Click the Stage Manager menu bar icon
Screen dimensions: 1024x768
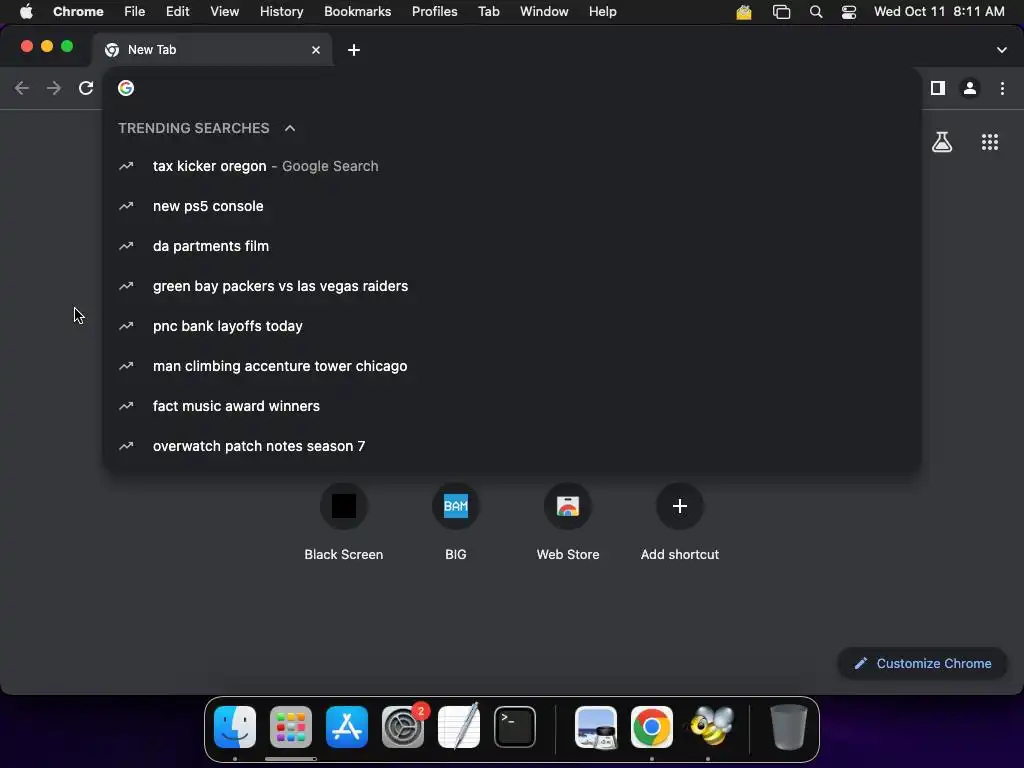(782, 12)
